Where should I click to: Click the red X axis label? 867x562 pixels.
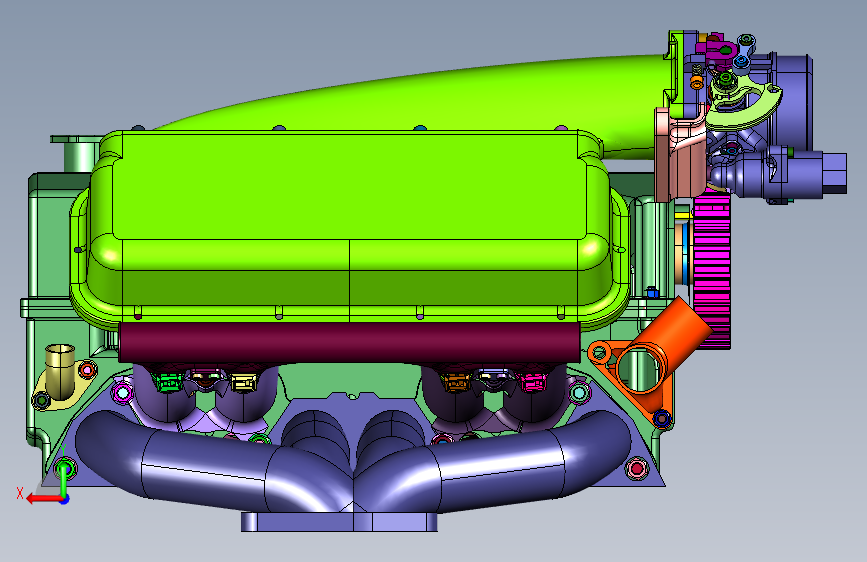click(x=20, y=493)
